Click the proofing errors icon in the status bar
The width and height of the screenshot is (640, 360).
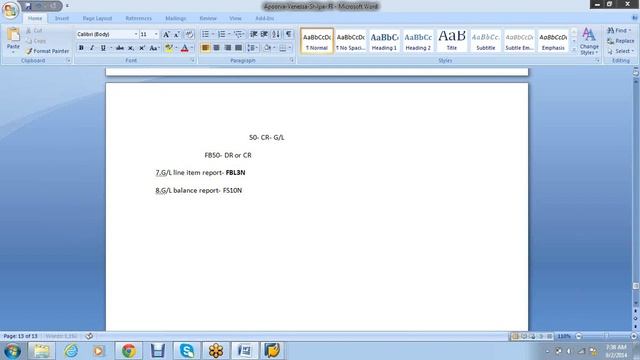[89, 336]
